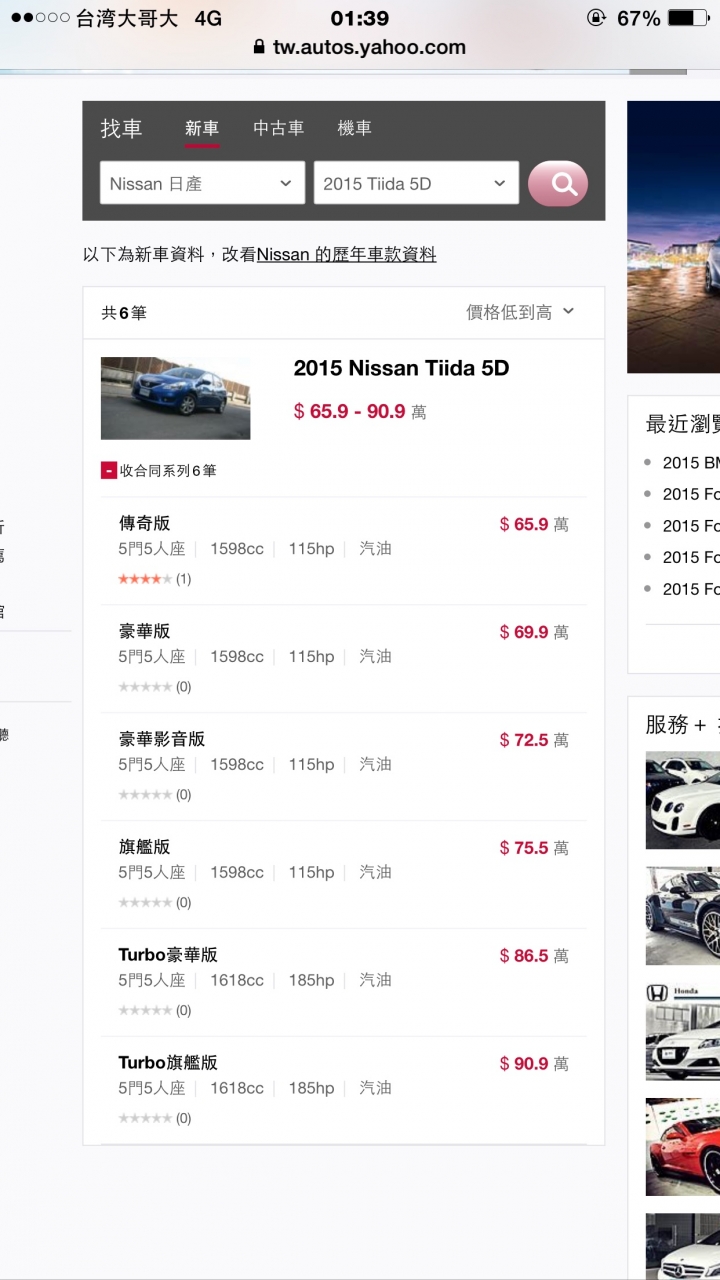Click the star rating under 傳奇版

[x=145, y=579]
